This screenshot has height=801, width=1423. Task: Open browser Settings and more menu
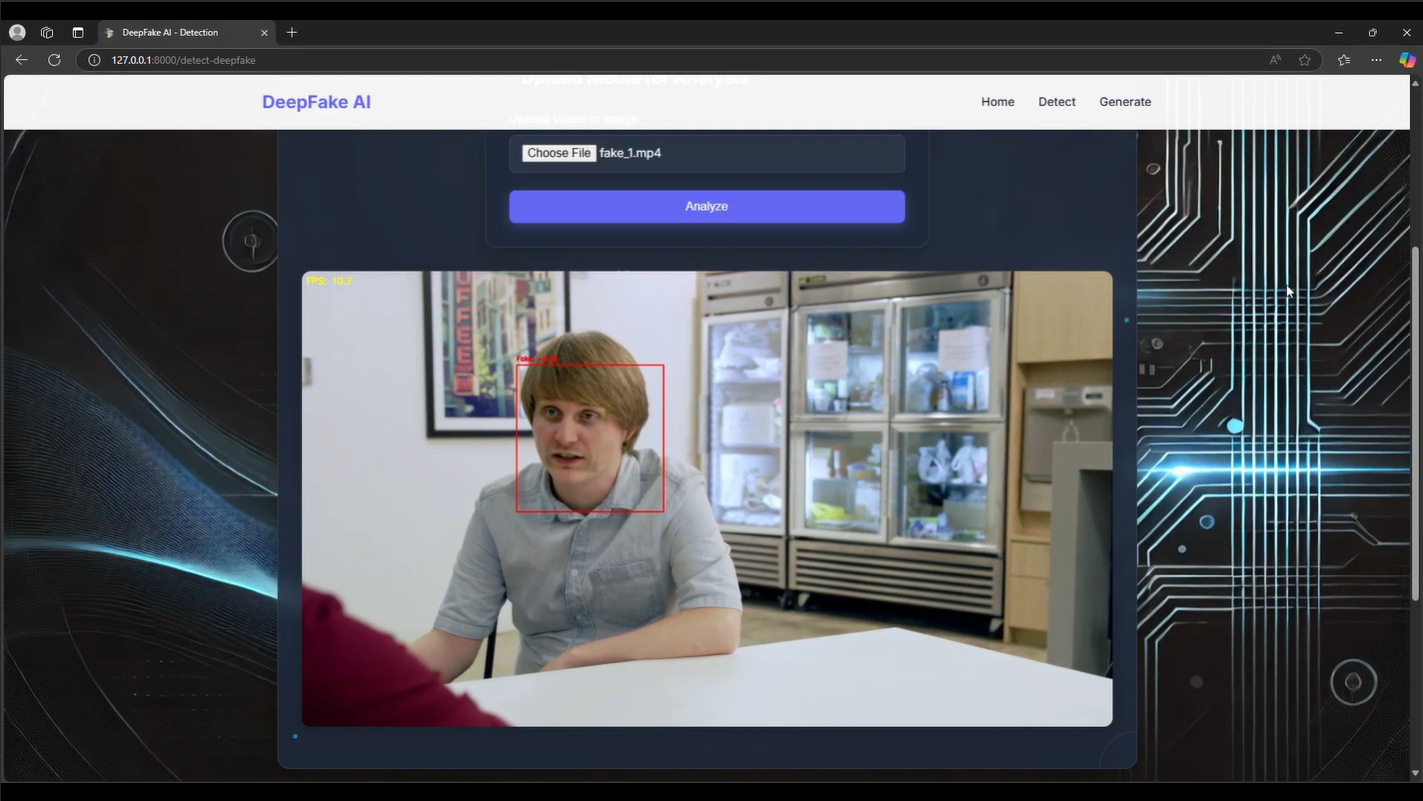(x=1377, y=60)
